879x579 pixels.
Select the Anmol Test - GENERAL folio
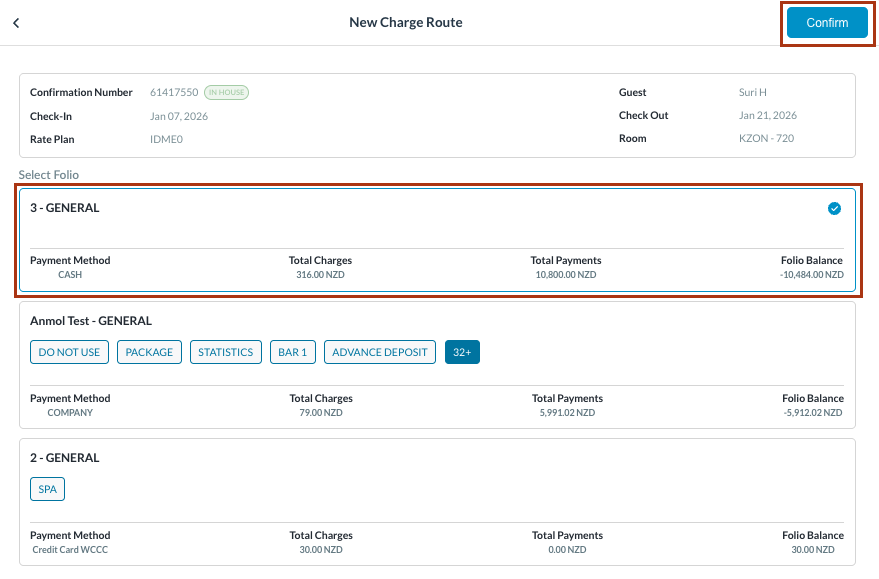pyautogui.click(x=91, y=321)
